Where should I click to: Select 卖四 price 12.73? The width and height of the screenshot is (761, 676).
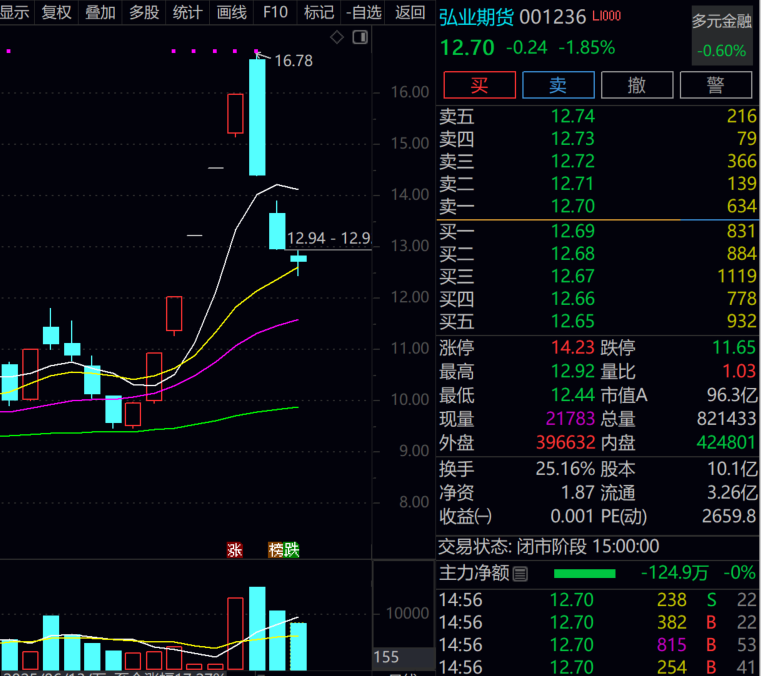click(573, 139)
